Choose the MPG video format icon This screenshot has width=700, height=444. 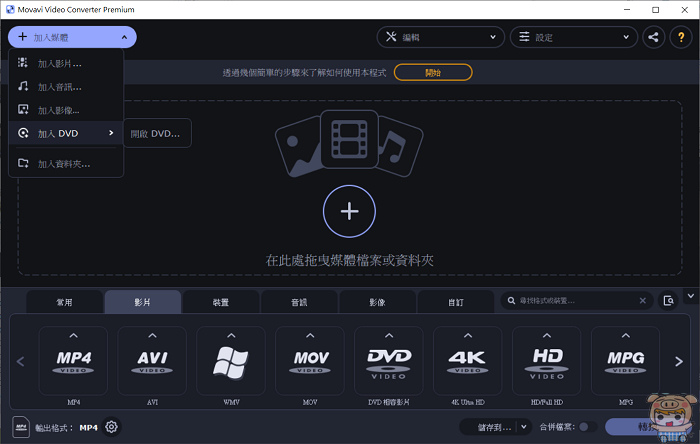[625, 361]
